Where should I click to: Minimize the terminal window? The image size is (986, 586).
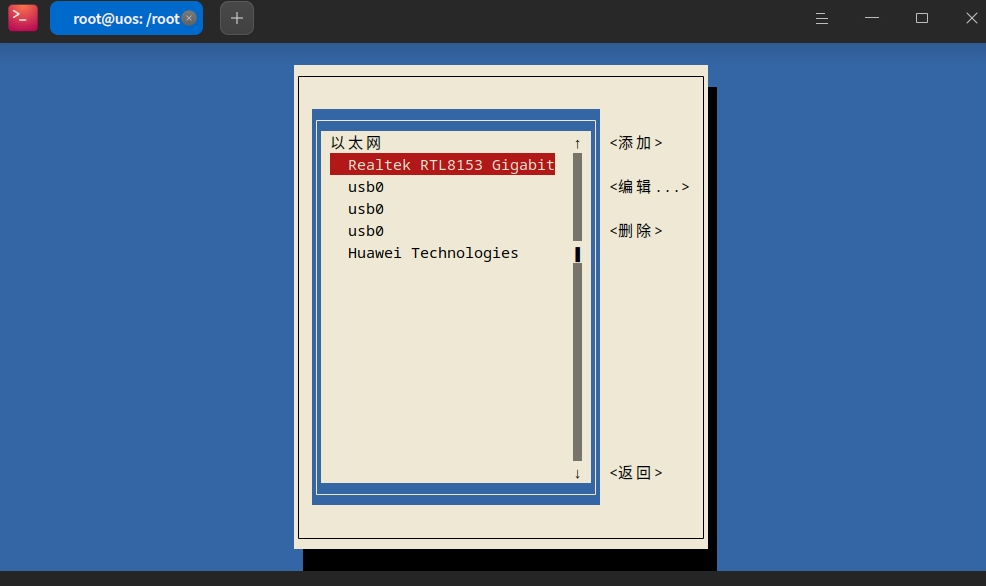tap(871, 17)
